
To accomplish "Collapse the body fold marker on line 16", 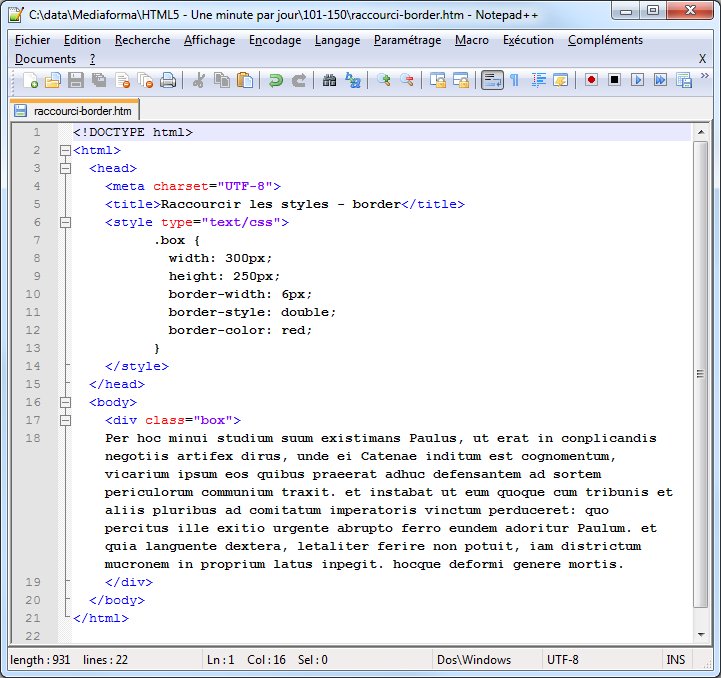I will pos(66,403).
